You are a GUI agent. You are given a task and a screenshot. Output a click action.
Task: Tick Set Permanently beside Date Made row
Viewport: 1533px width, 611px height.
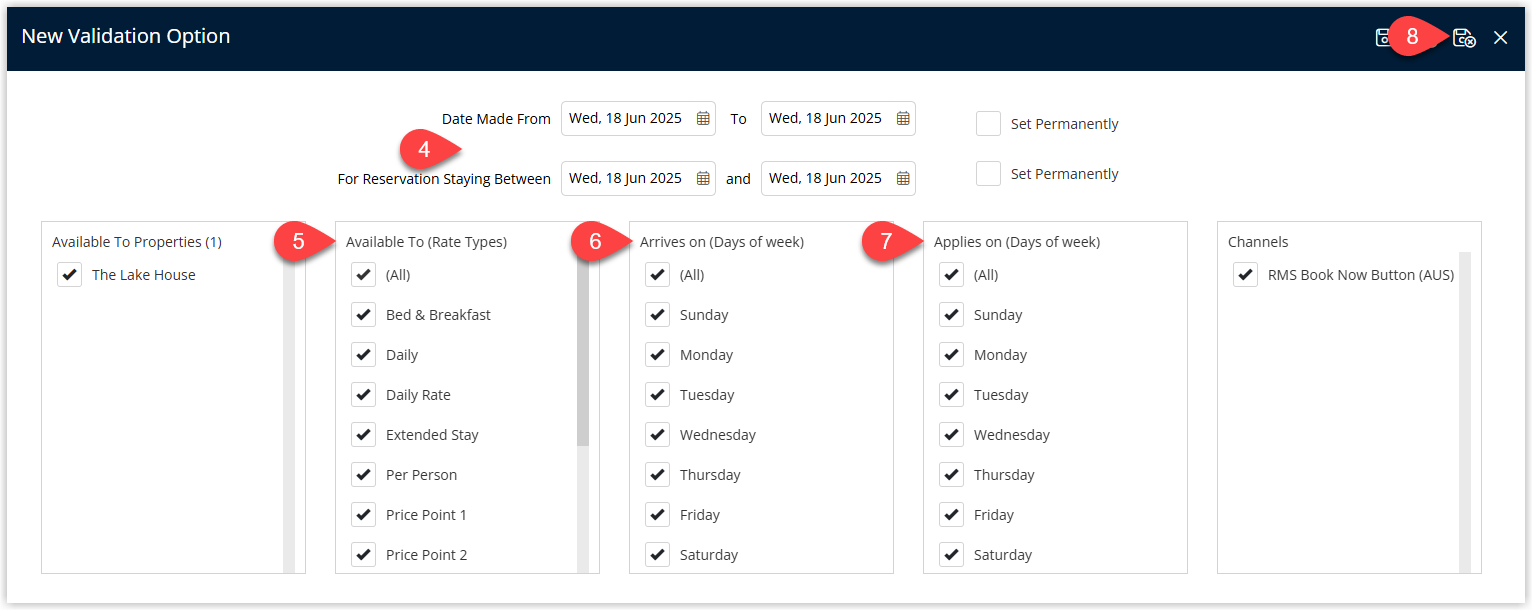(x=988, y=123)
